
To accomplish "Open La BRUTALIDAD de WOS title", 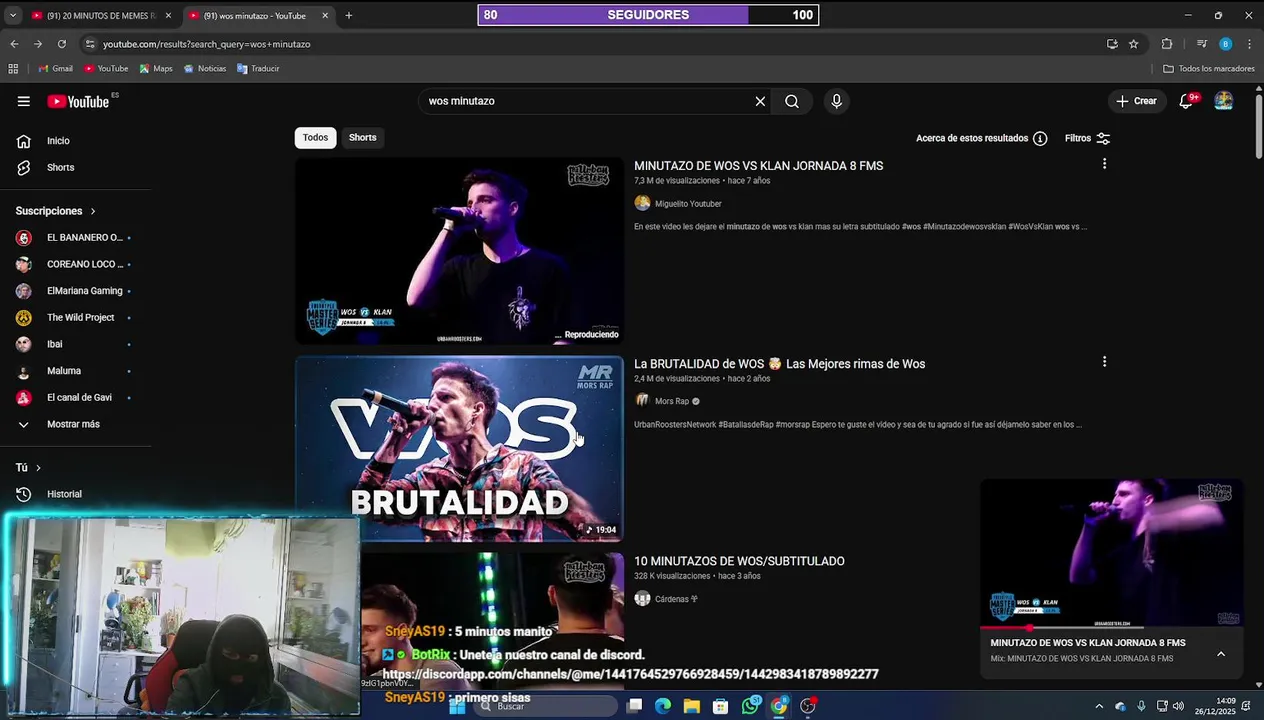I will pos(780,364).
